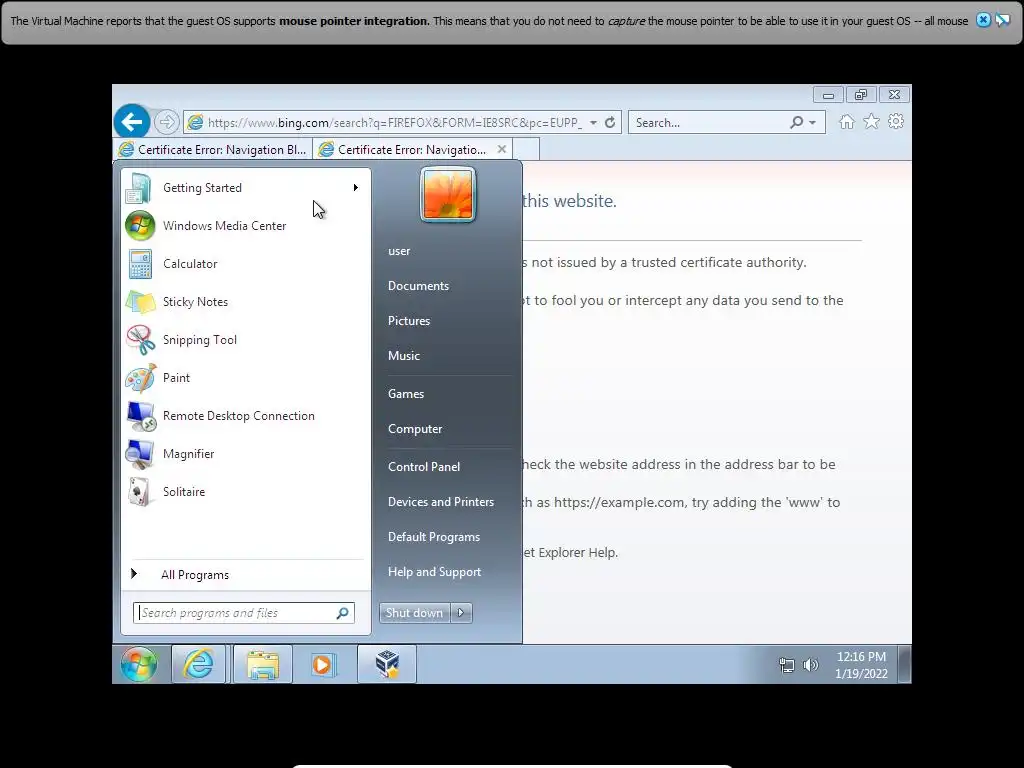Click the Windows Start orb
Image resolution: width=1024 pixels, height=768 pixels.
pyautogui.click(x=138, y=664)
